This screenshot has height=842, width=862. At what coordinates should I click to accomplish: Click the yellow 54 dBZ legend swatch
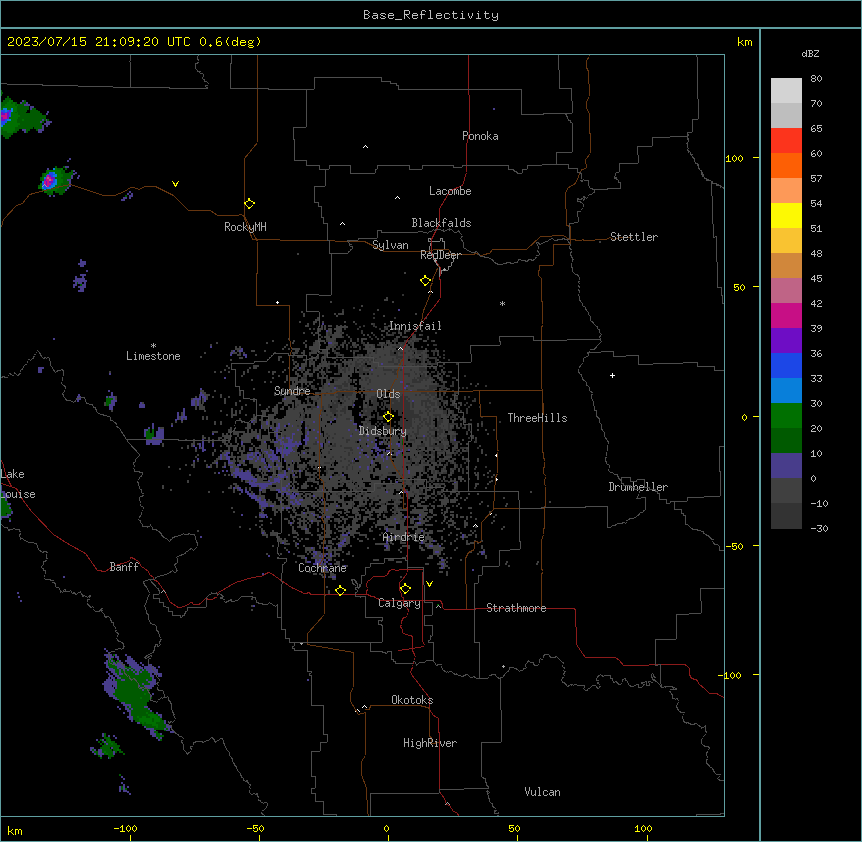(x=786, y=215)
